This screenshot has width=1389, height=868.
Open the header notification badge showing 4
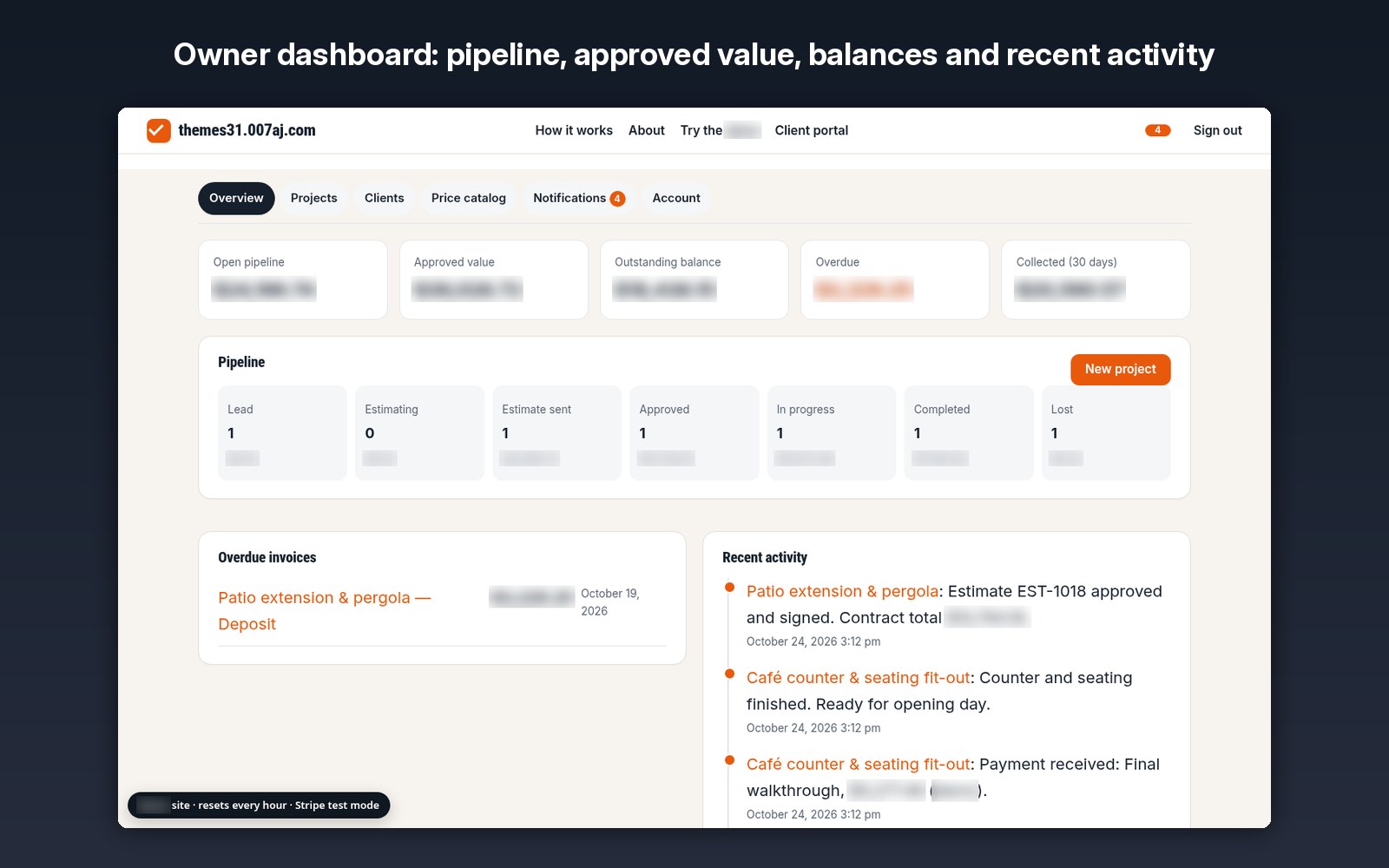coord(1157,130)
